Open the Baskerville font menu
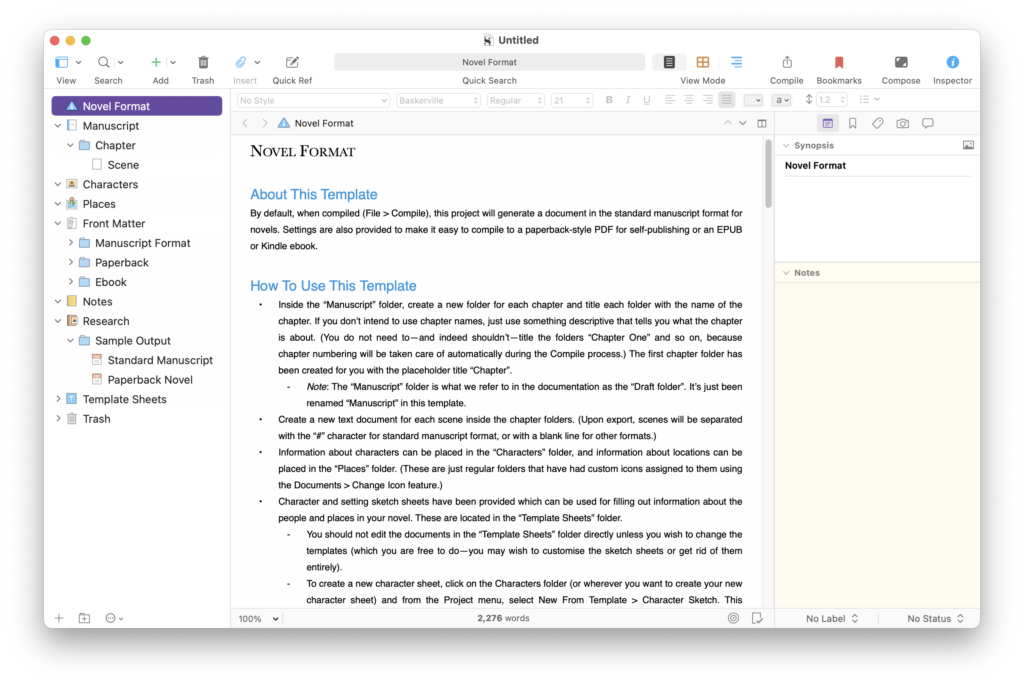 (436, 100)
